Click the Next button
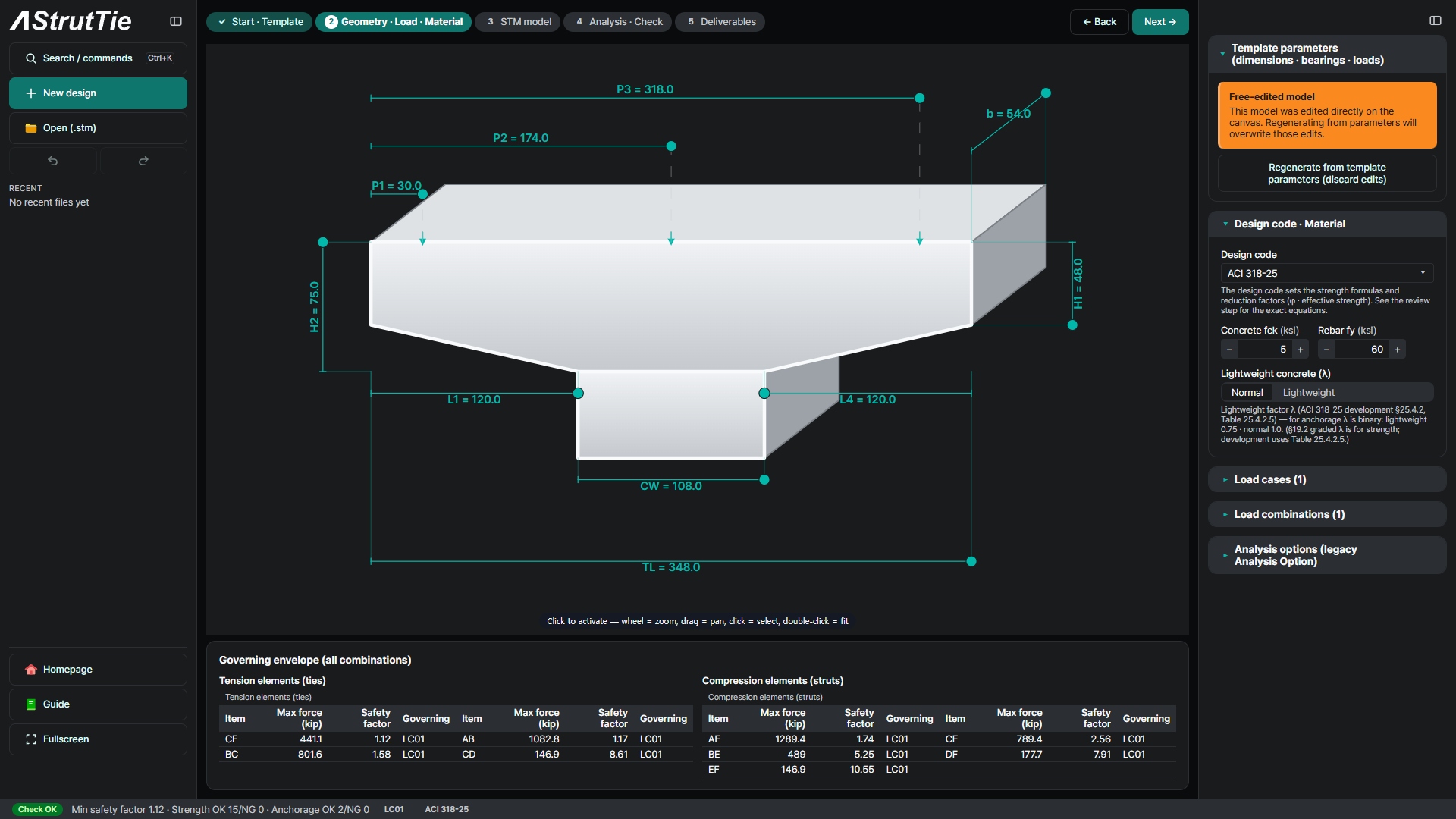Screen dimensions: 1456x819 [1160, 22]
